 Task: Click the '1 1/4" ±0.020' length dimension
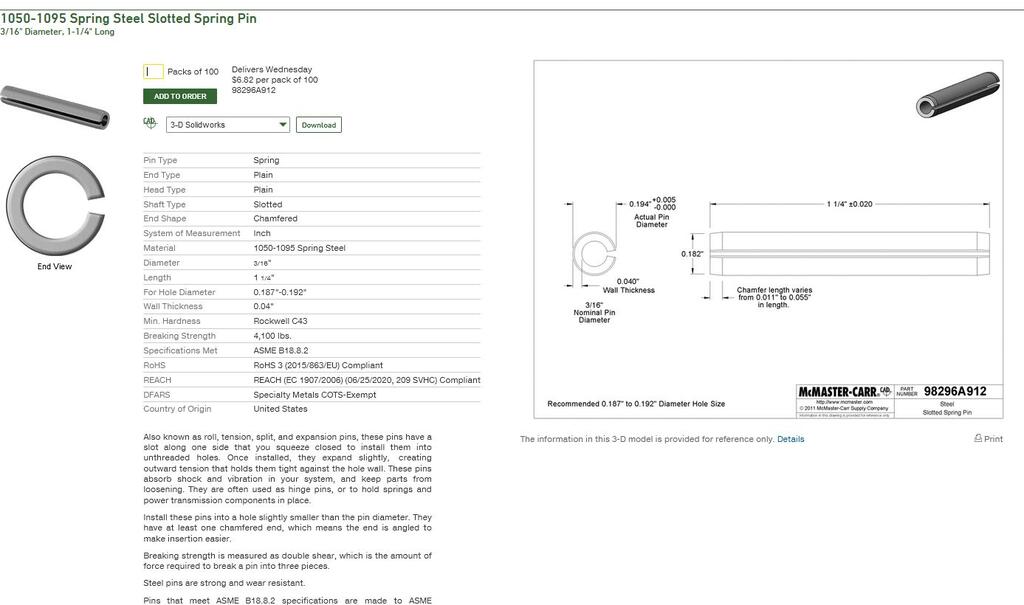(850, 204)
